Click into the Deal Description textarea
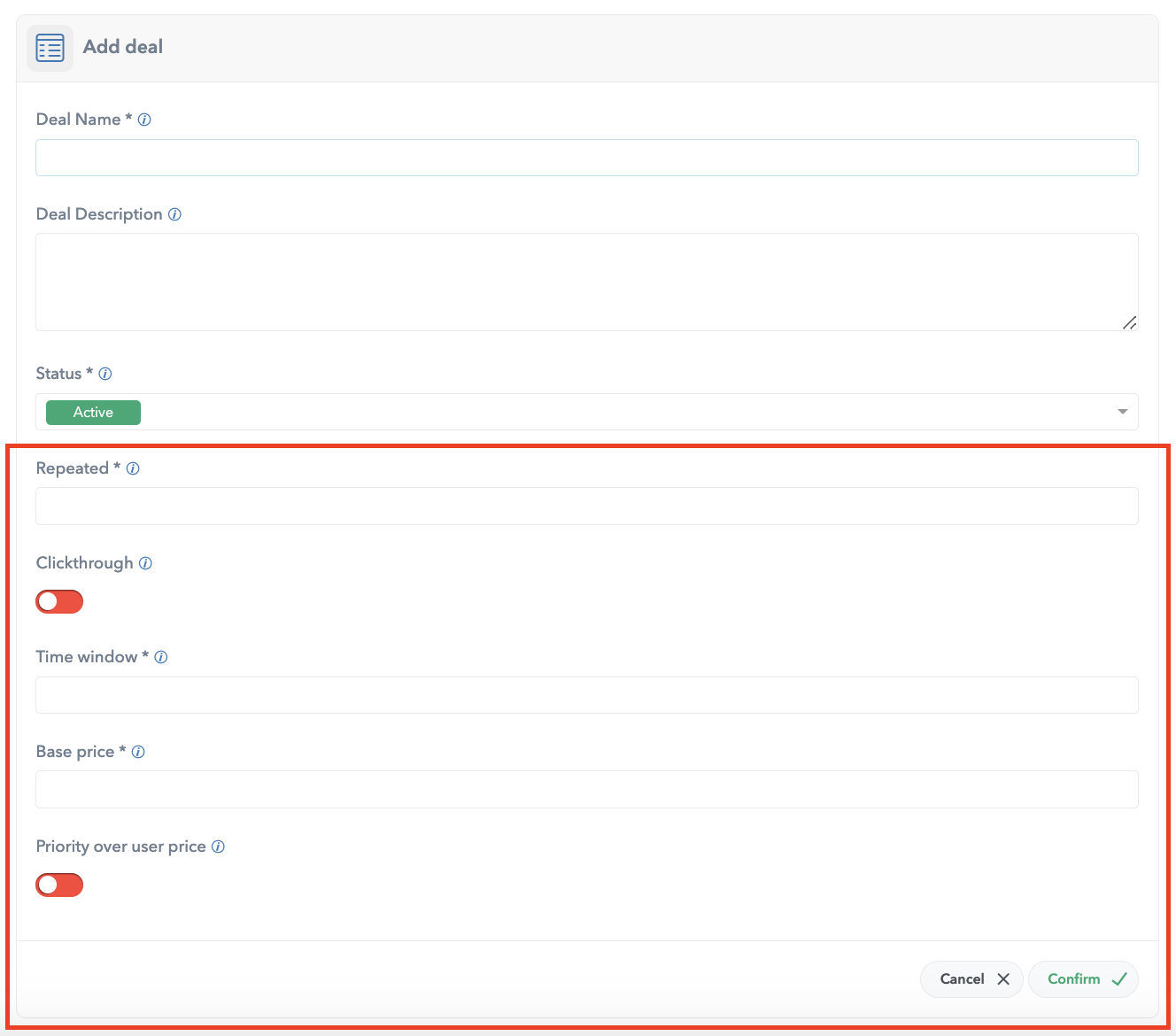This screenshot has width=1176, height=1036. pos(587,282)
